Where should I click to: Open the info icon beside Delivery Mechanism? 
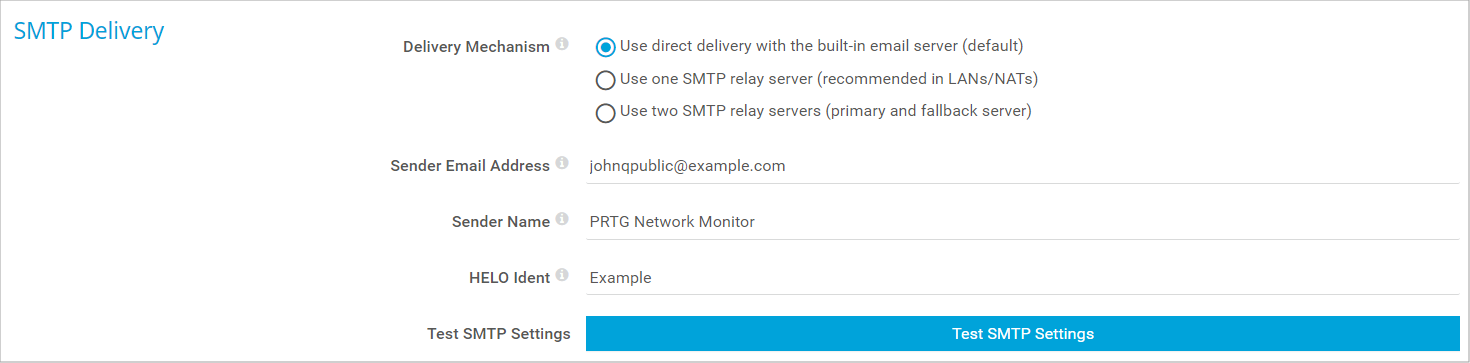(562, 44)
